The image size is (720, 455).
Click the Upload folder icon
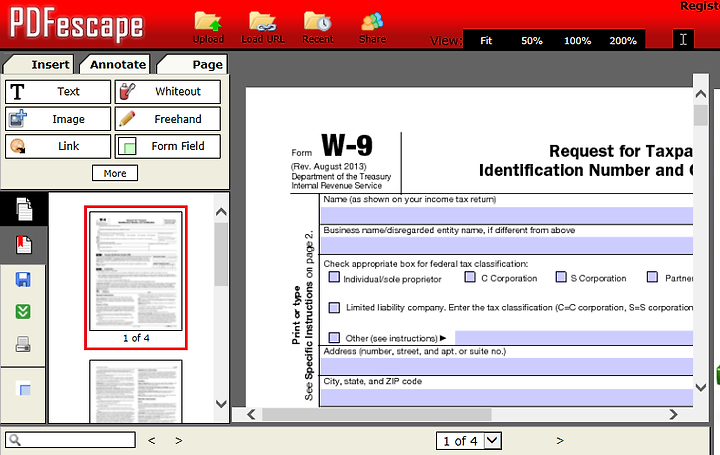[x=208, y=22]
